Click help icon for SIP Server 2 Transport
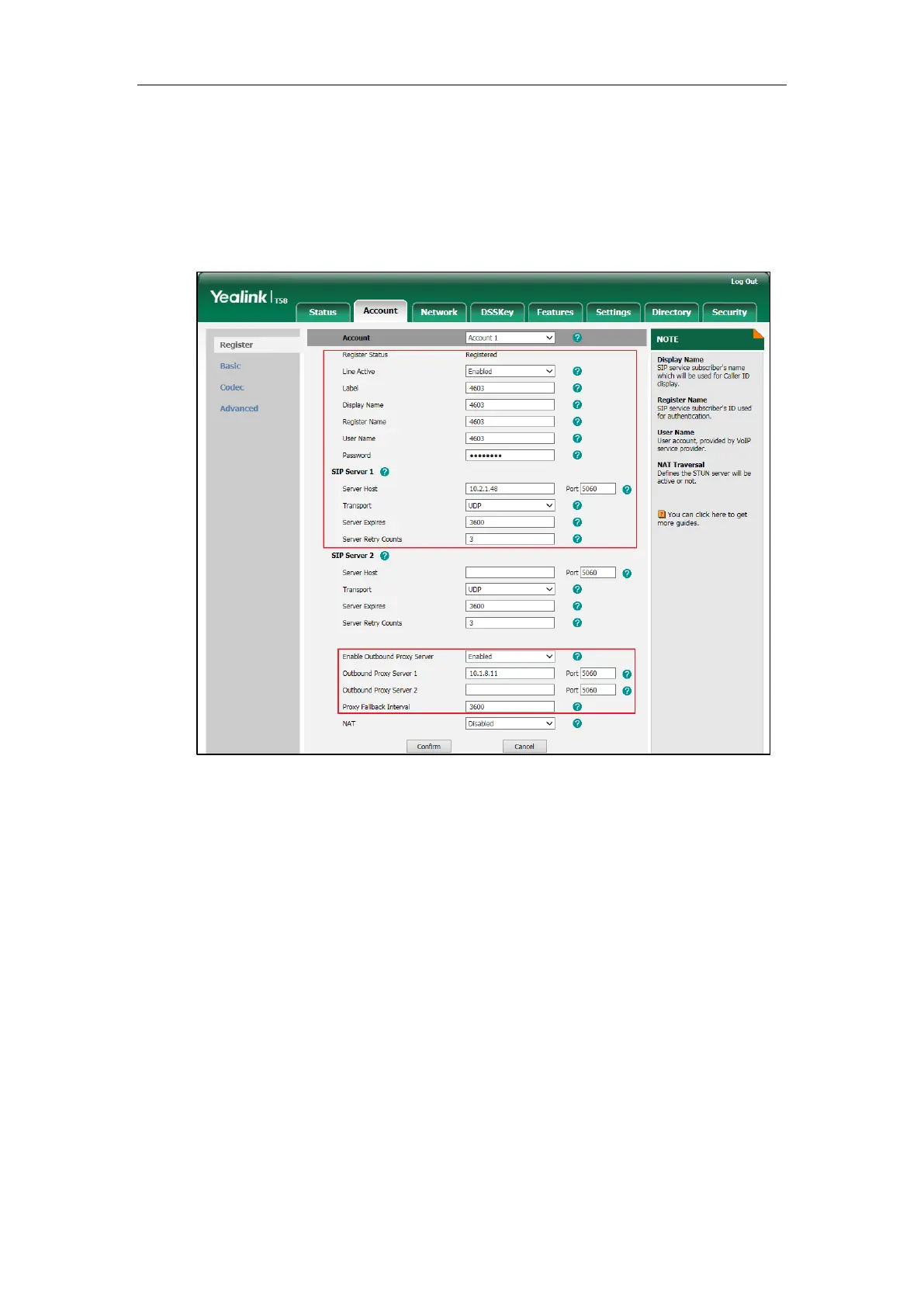This screenshot has width=924, height=1307. (577, 589)
